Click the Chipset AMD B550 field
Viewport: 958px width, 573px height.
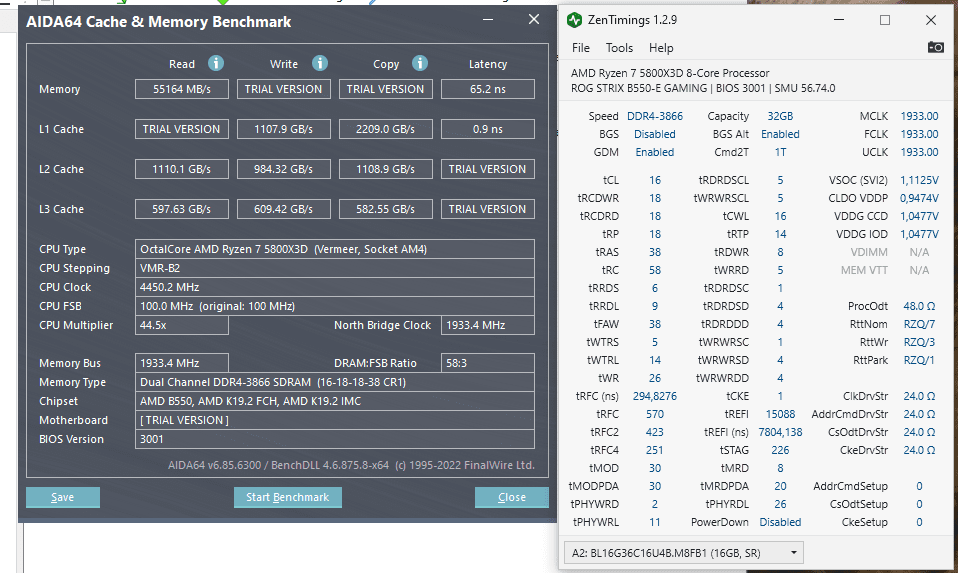pos(335,401)
